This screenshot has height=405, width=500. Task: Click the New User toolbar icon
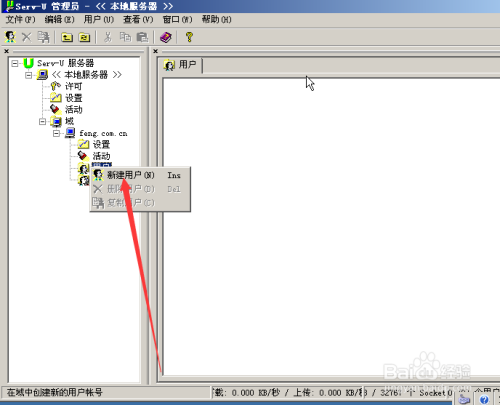click(x=10, y=37)
